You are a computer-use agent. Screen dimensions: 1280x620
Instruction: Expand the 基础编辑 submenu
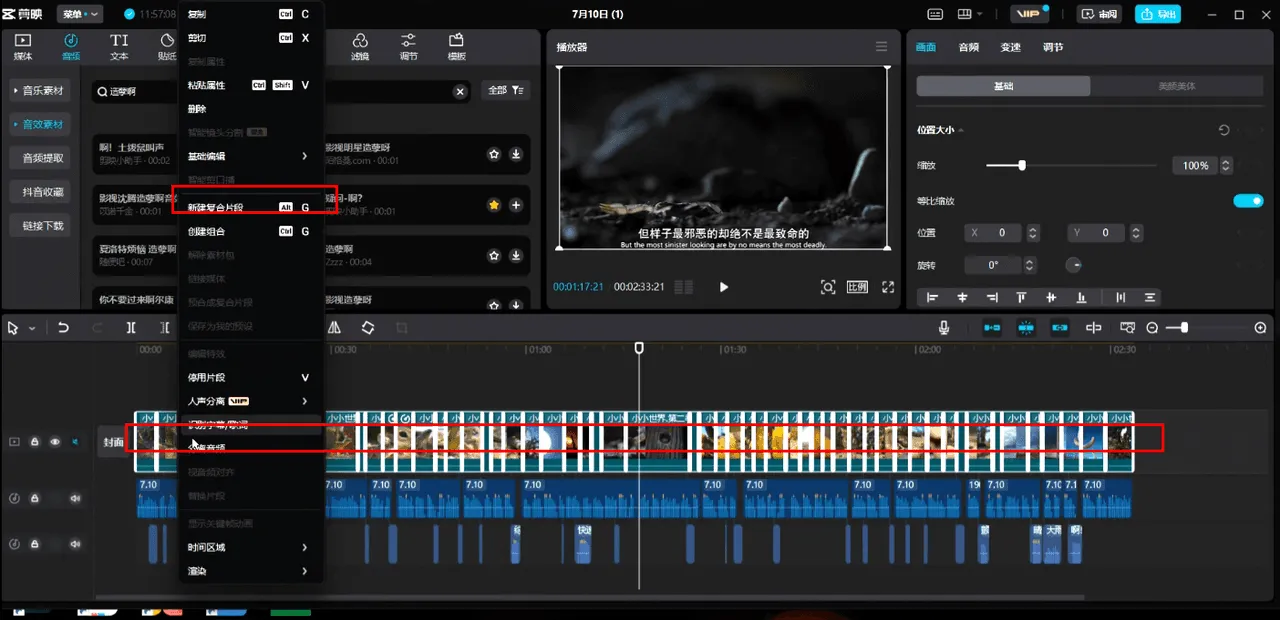click(x=248, y=157)
